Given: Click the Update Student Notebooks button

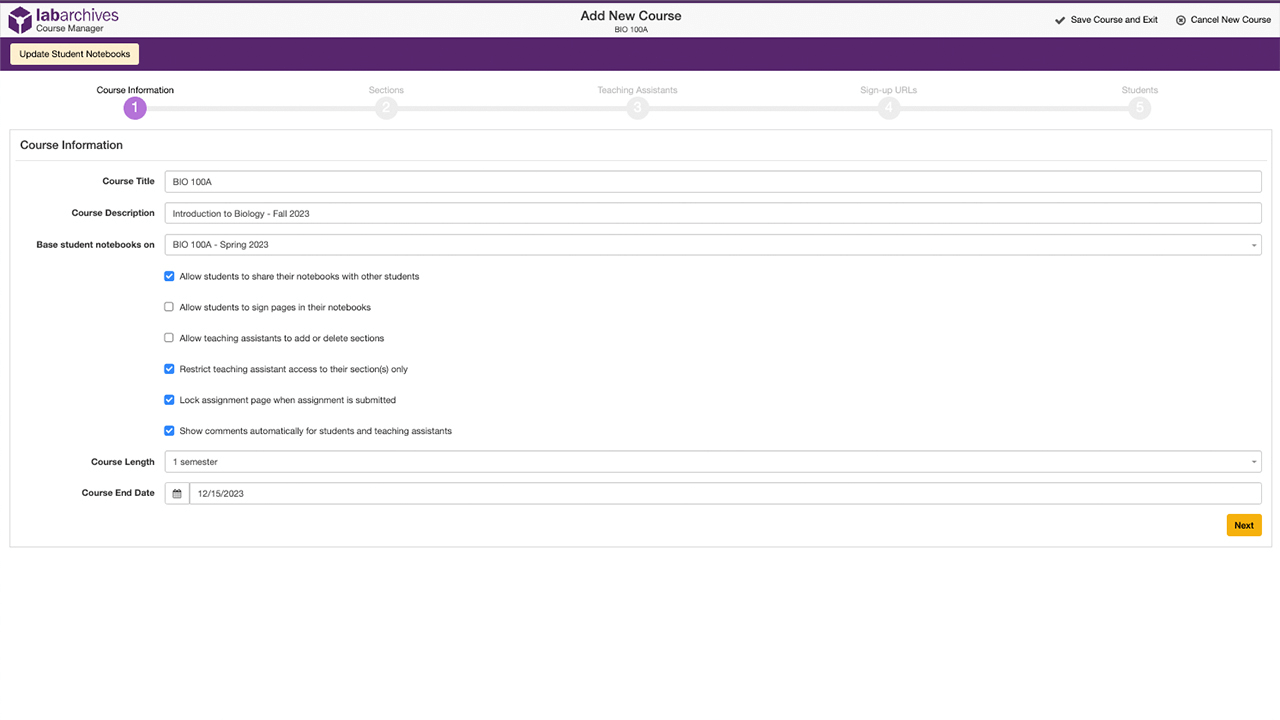Looking at the screenshot, I should 75,54.
